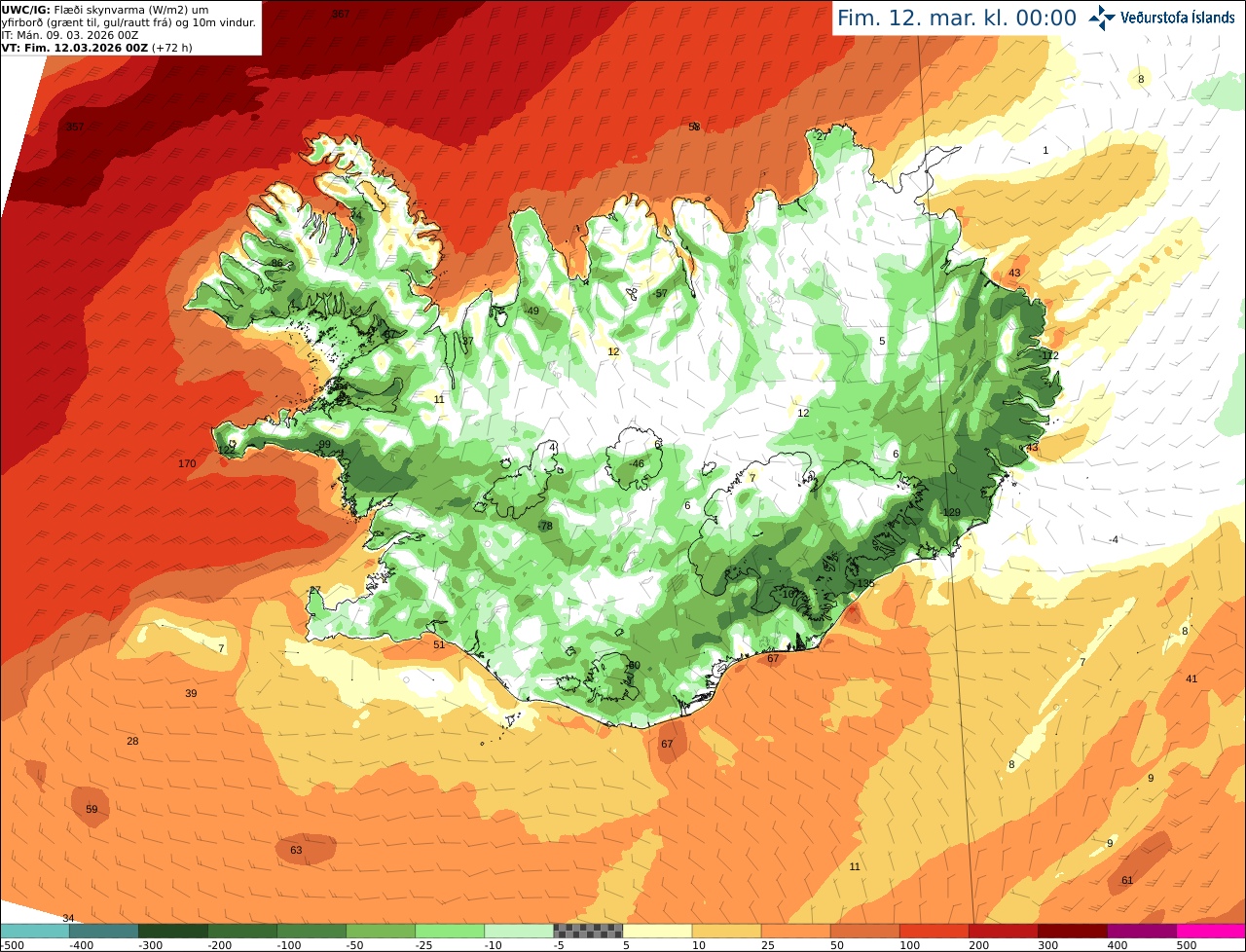Screen dimensions: 1246x952
Task: Click the heat flux value '129' on the map
Action: pos(952,513)
